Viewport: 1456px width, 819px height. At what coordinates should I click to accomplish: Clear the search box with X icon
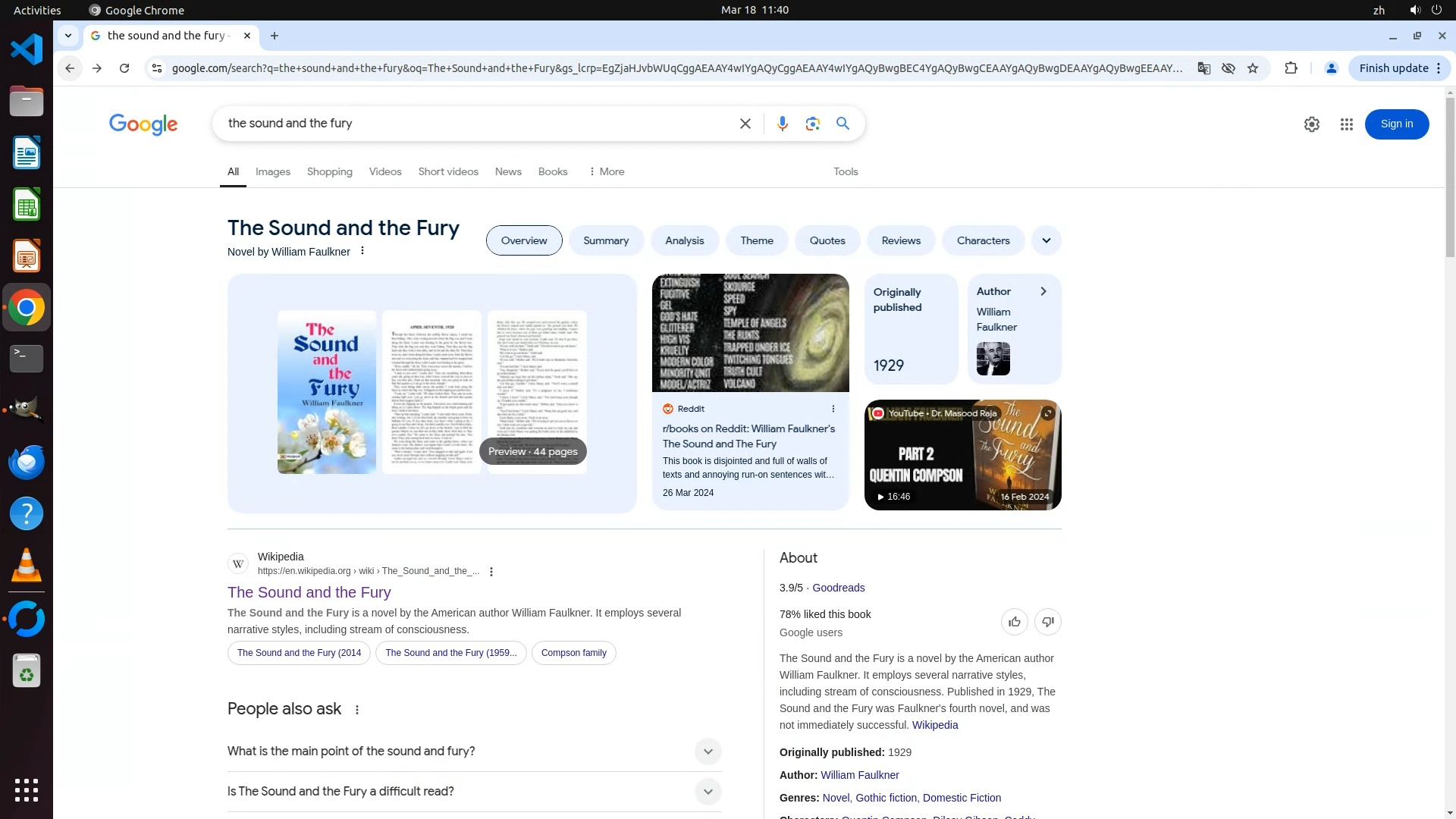point(745,124)
